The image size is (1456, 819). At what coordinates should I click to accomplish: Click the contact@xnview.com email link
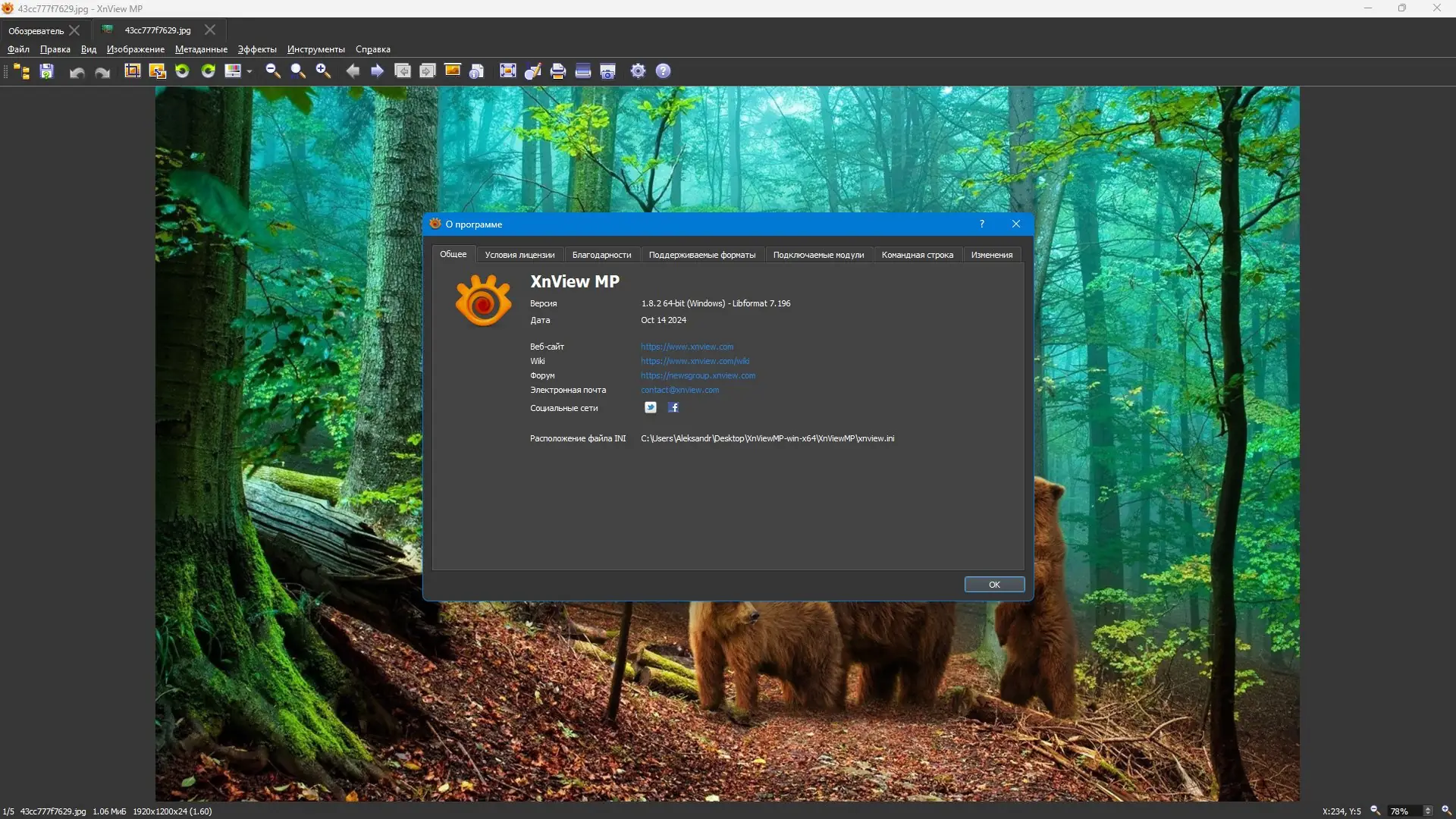click(679, 391)
